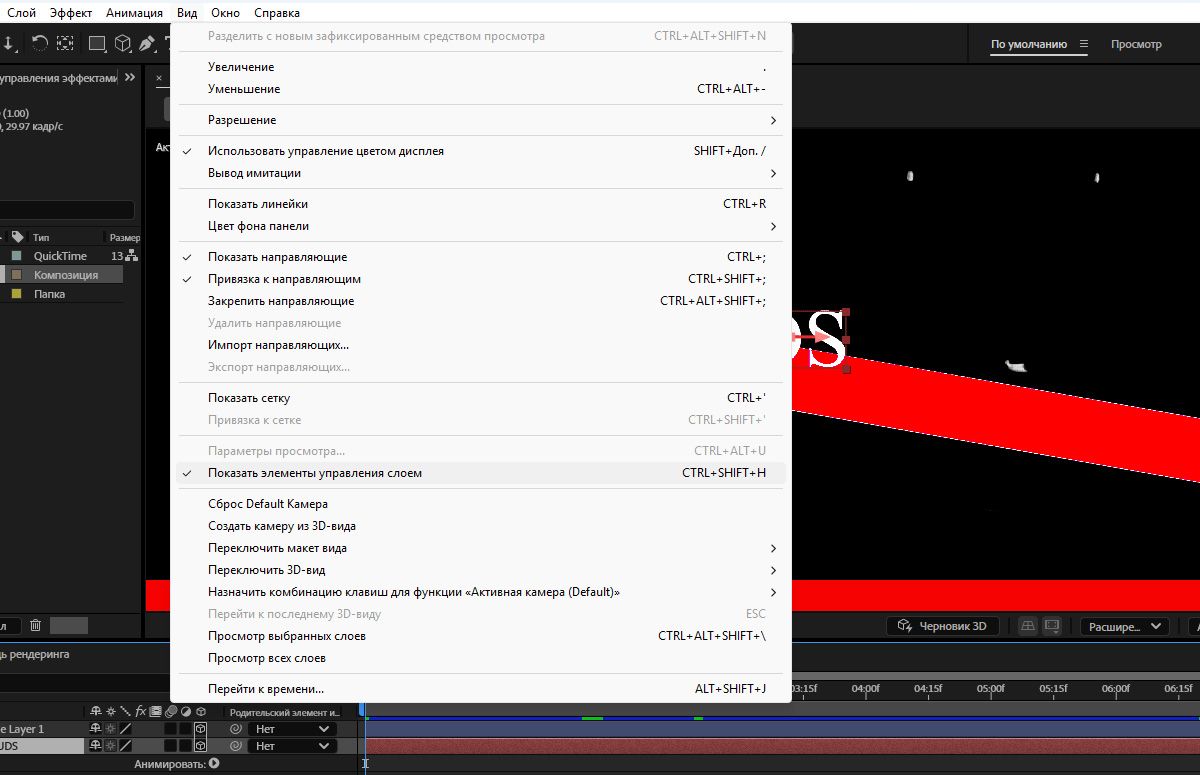Toggle 3D layer switch for UDS layer
The width and height of the screenshot is (1200, 775).
point(200,746)
